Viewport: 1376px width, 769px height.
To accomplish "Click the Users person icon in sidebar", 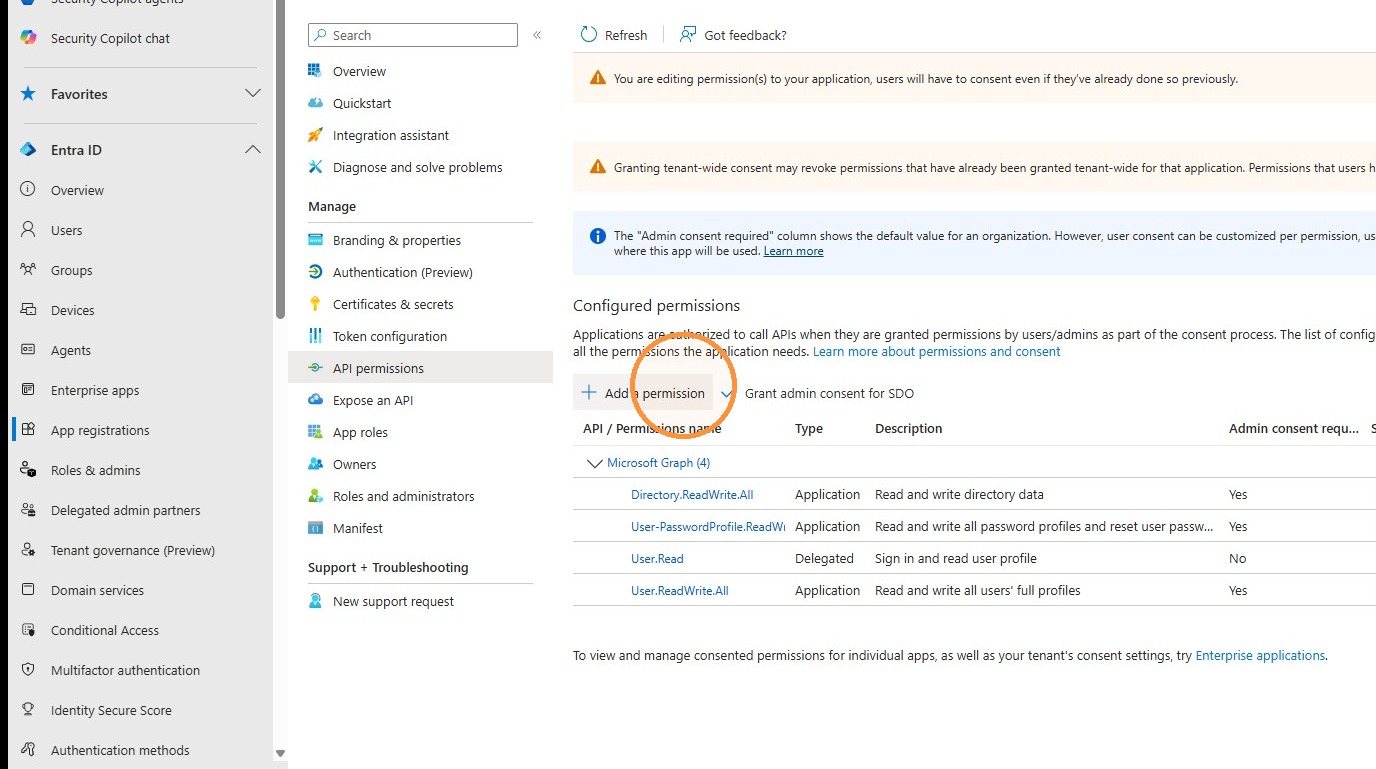I will [29, 230].
